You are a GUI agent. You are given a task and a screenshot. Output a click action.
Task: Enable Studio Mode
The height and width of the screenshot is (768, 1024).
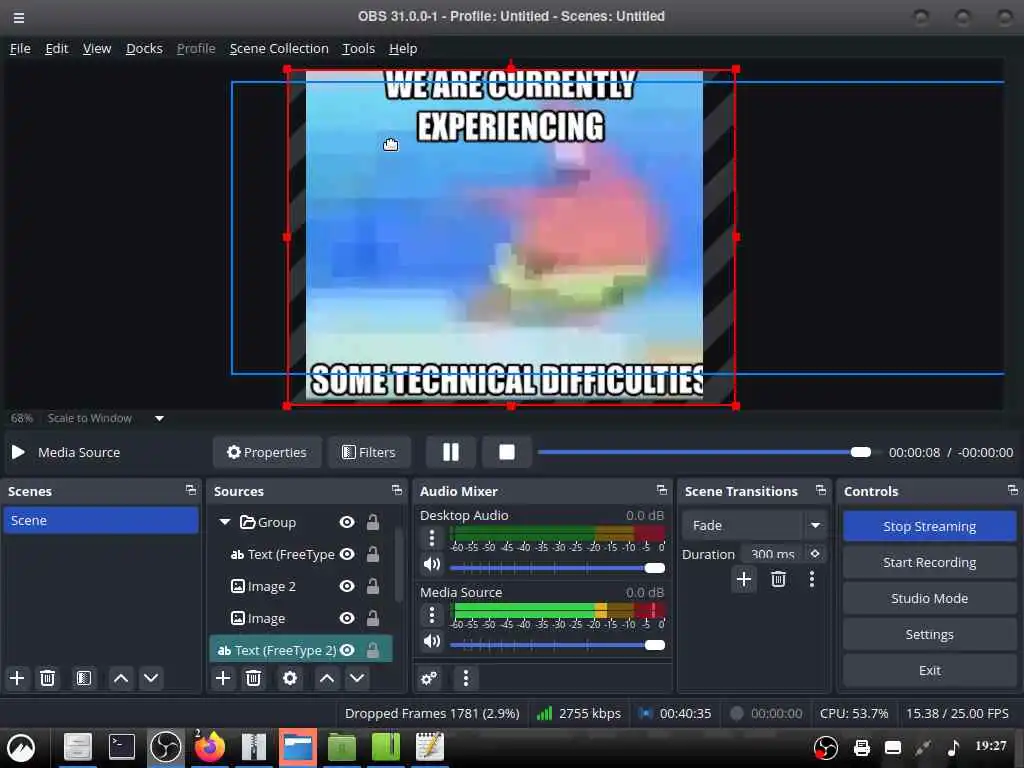pyautogui.click(x=929, y=598)
